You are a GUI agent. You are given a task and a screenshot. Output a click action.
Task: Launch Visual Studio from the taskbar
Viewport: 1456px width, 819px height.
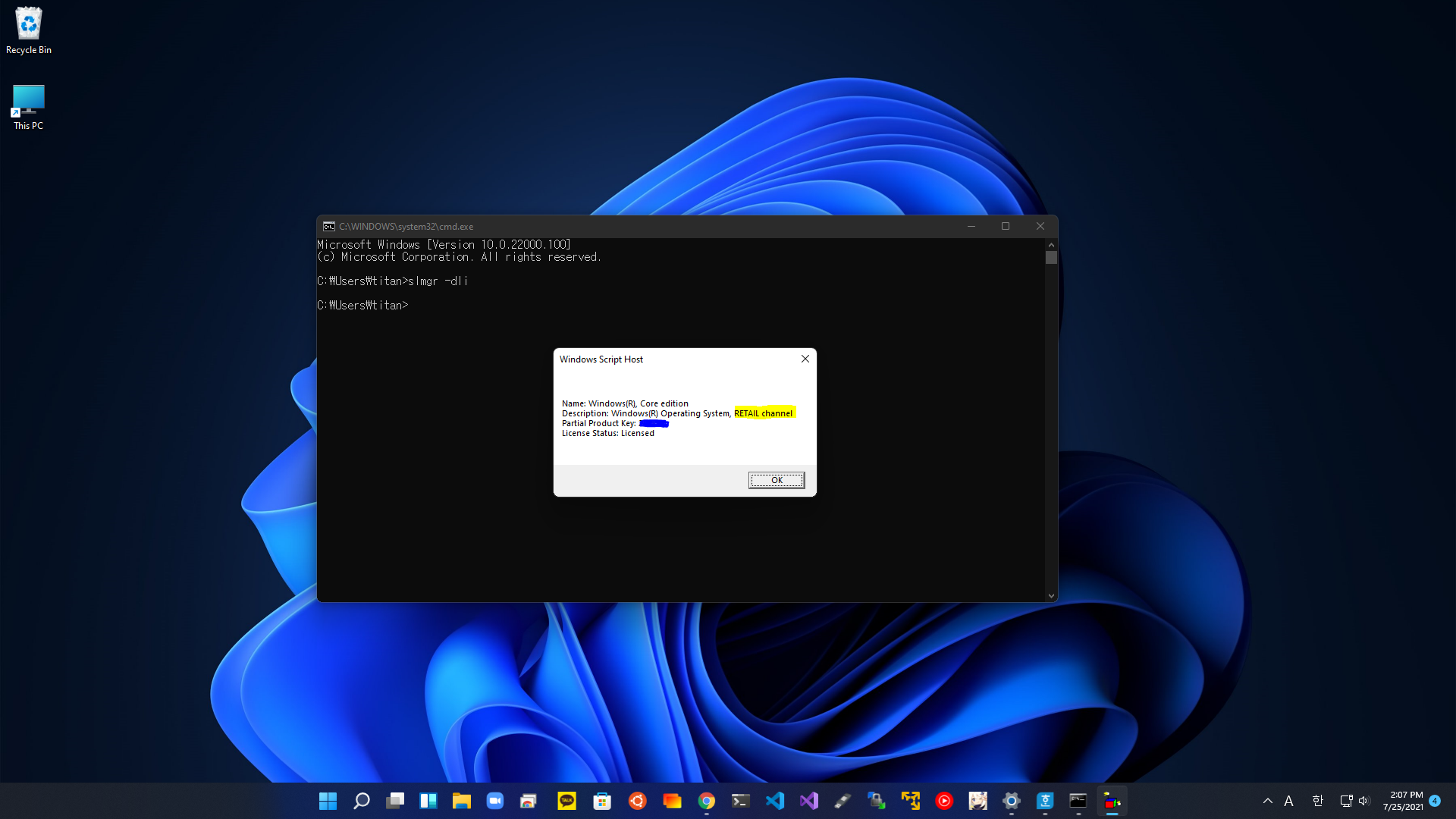[x=809, y=801]
